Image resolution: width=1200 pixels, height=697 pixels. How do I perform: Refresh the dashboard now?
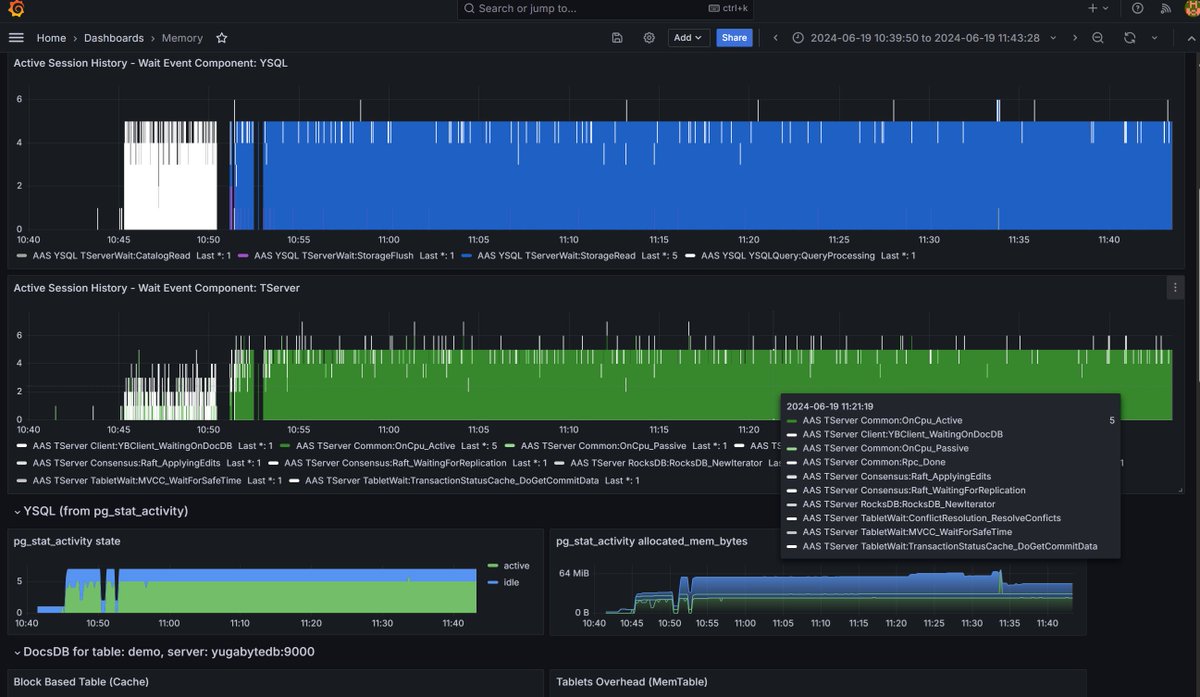click(1130, 38)
